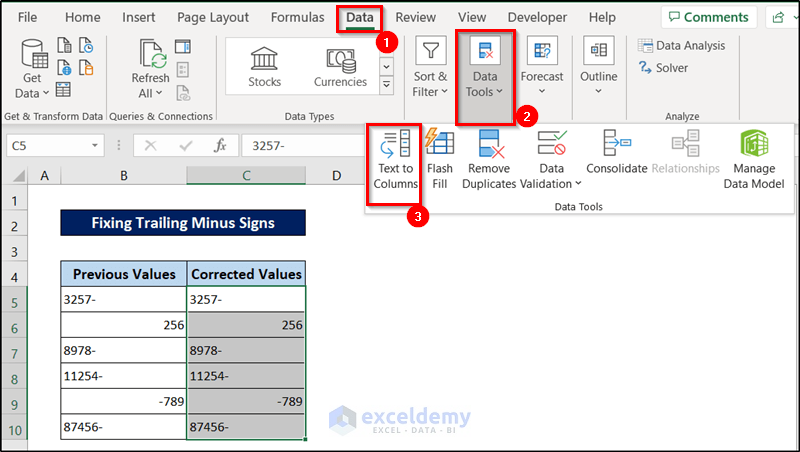800x452 pixels.
Task: Click Flash Fill
Action: click(440, 160)
